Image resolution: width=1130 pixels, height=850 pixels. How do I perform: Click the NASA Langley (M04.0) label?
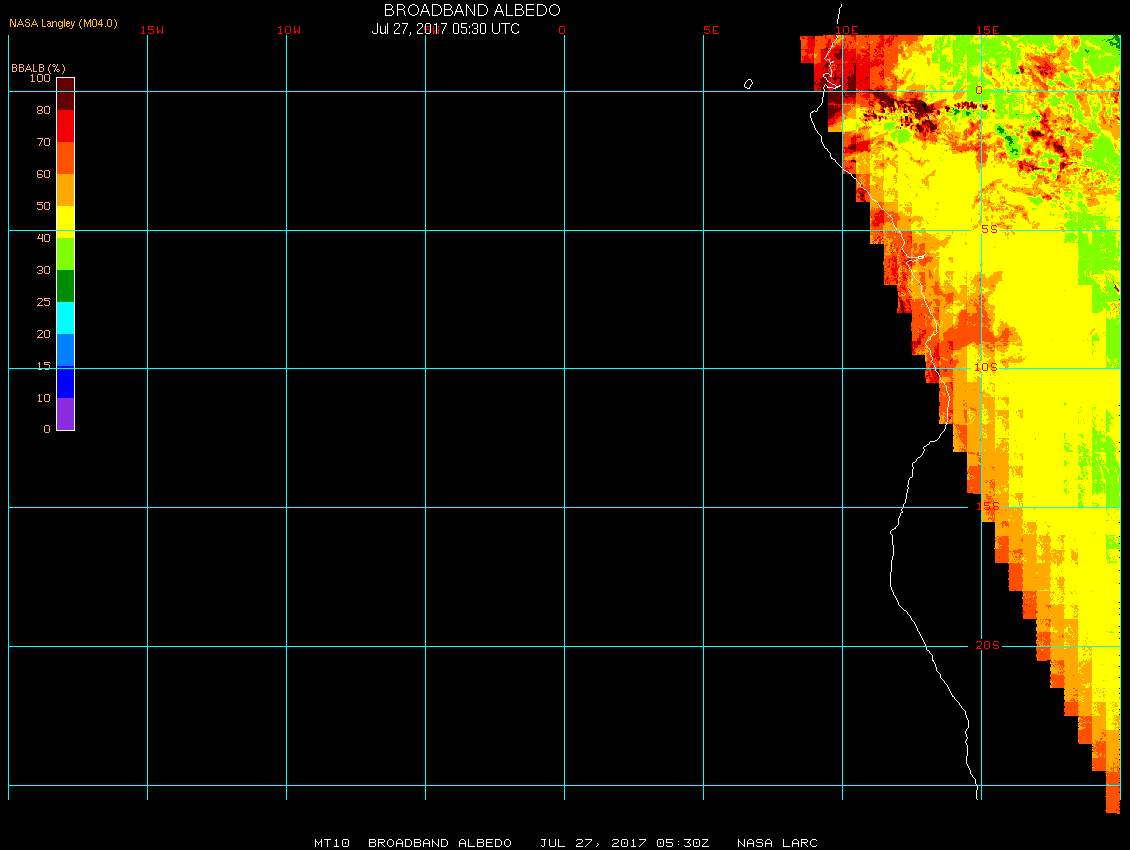tap(63, 23)
